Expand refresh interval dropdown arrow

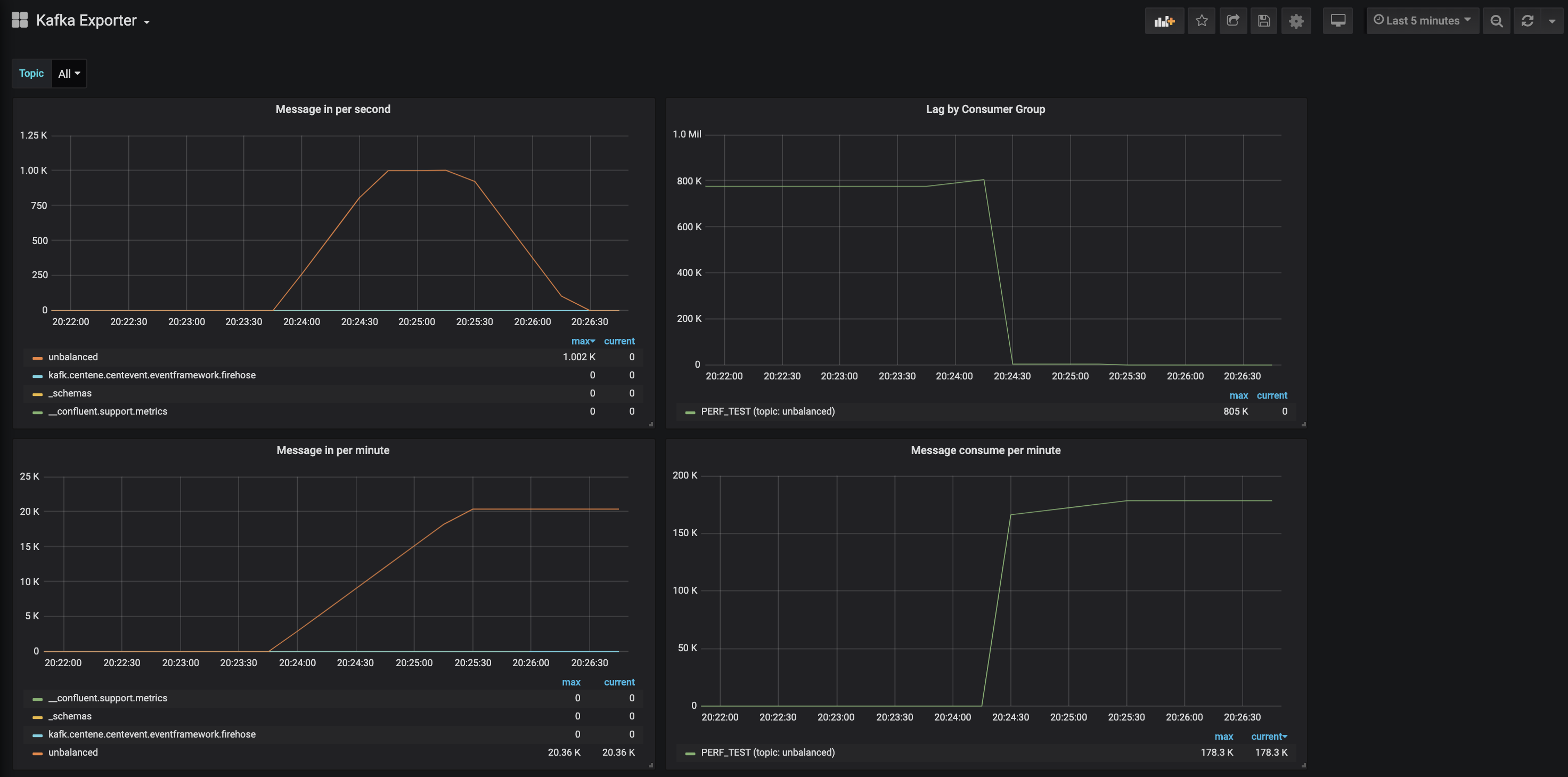pyautogui.click(x=1551, y=21)
